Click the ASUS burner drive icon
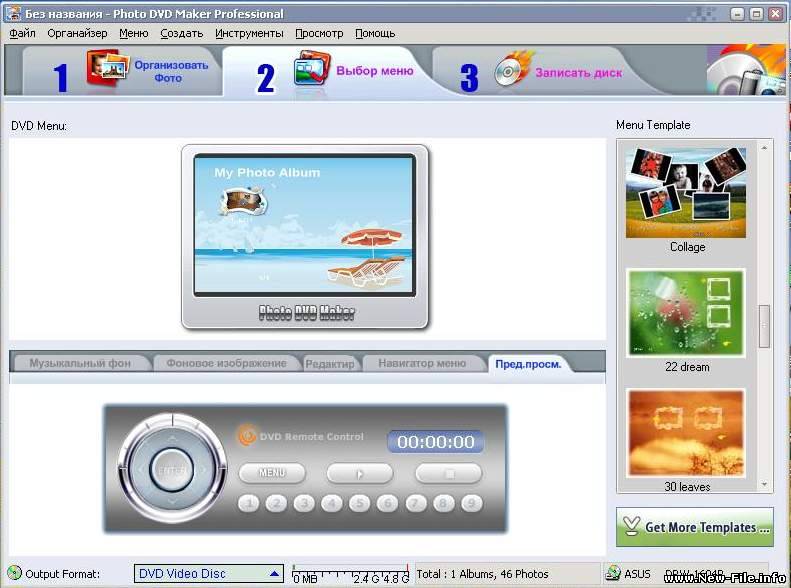 [613, 573]
